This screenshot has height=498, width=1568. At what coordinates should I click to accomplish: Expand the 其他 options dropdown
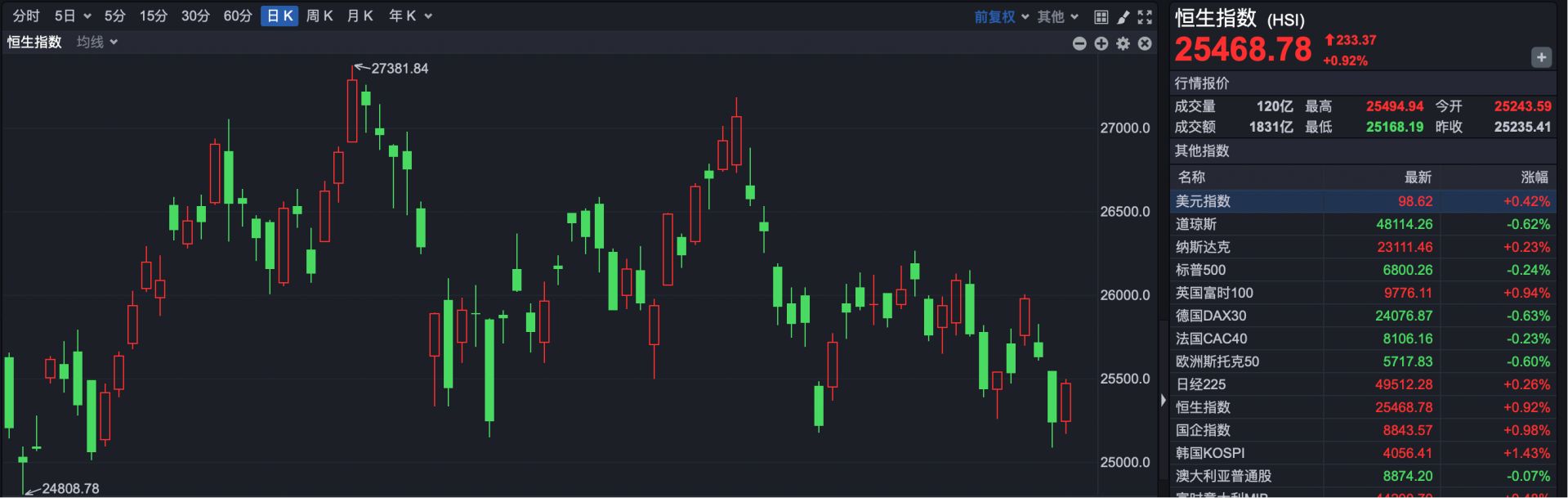(x=1057, y=16)
